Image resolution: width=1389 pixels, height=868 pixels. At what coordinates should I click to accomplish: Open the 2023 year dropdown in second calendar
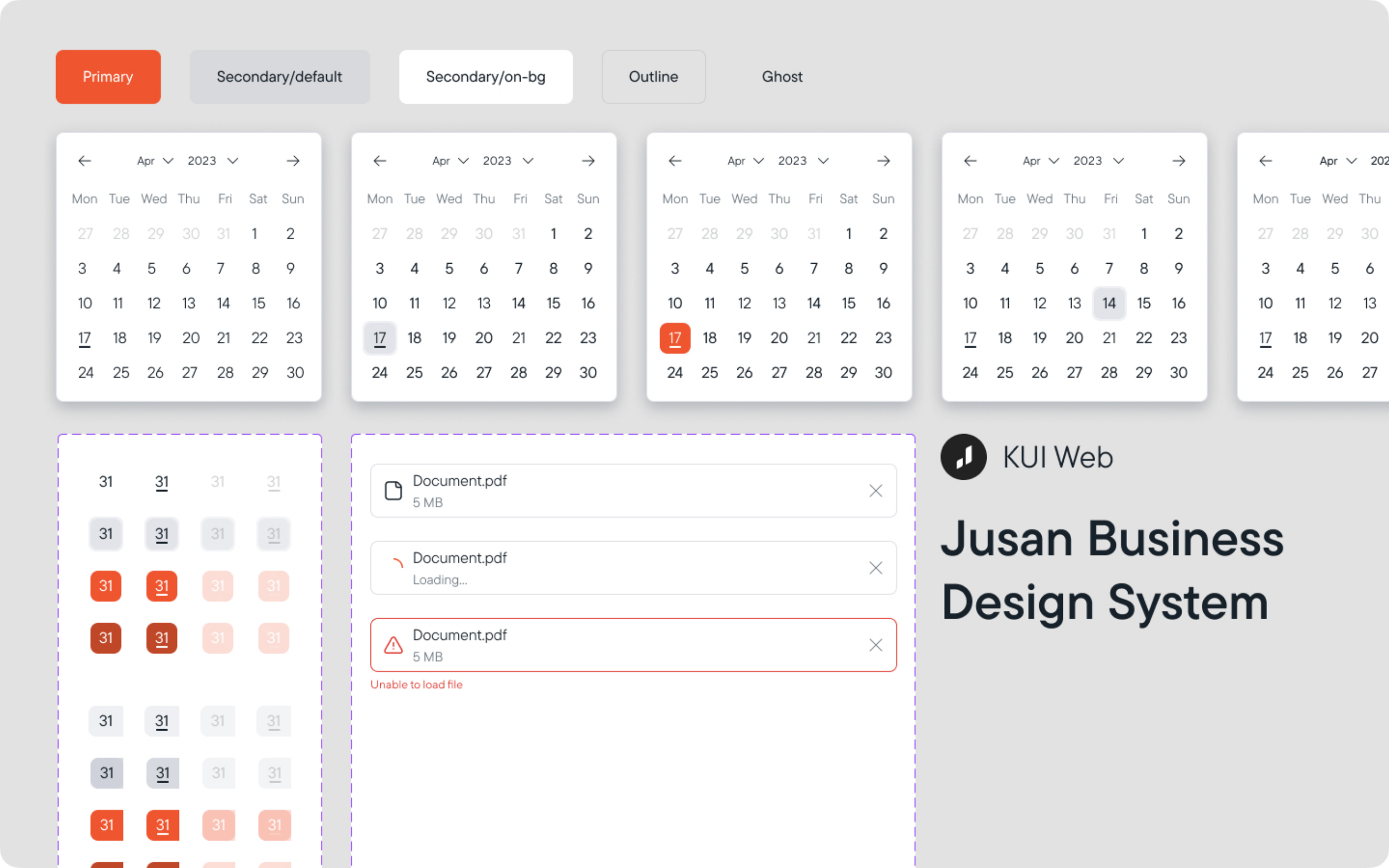tap(508, 161)
